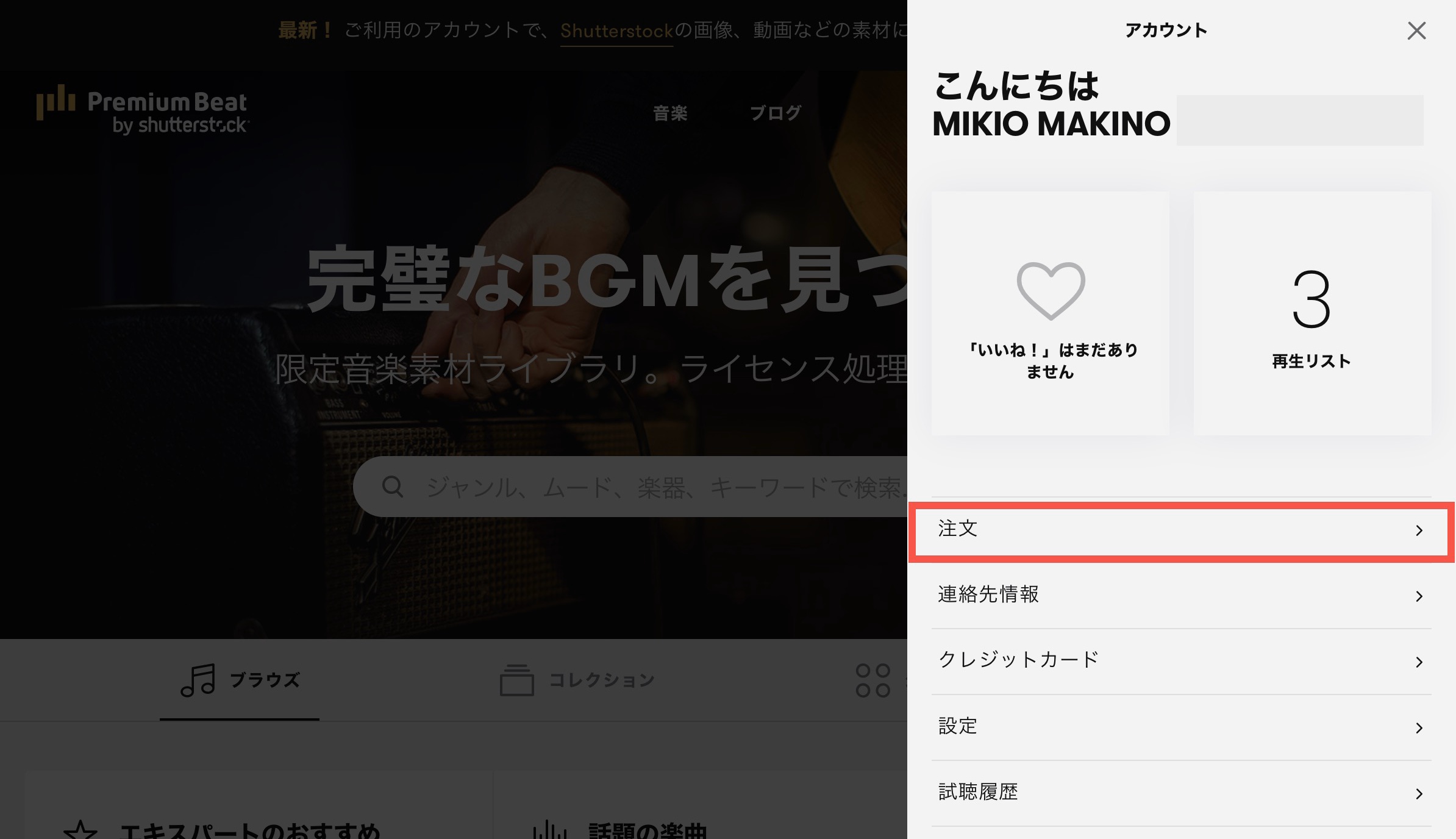Open the 注文 menu item
Viewport: 1456px width, 839px height.
1181,529
